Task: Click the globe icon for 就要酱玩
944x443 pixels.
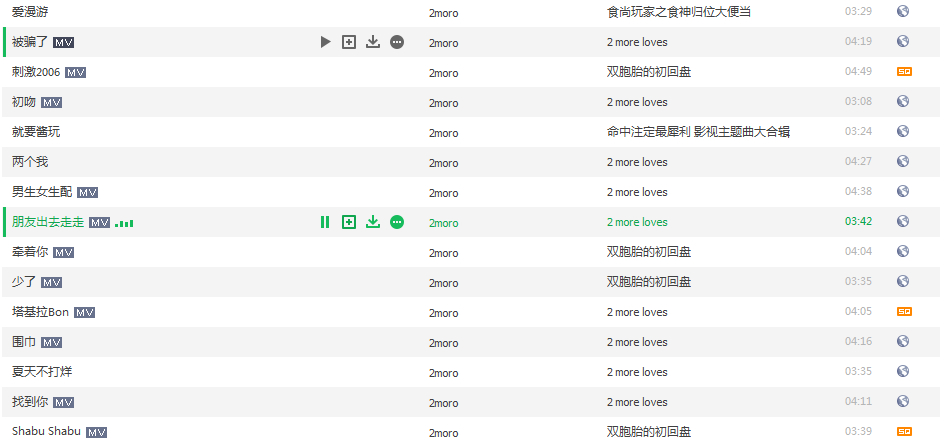Action: (902, 131)
